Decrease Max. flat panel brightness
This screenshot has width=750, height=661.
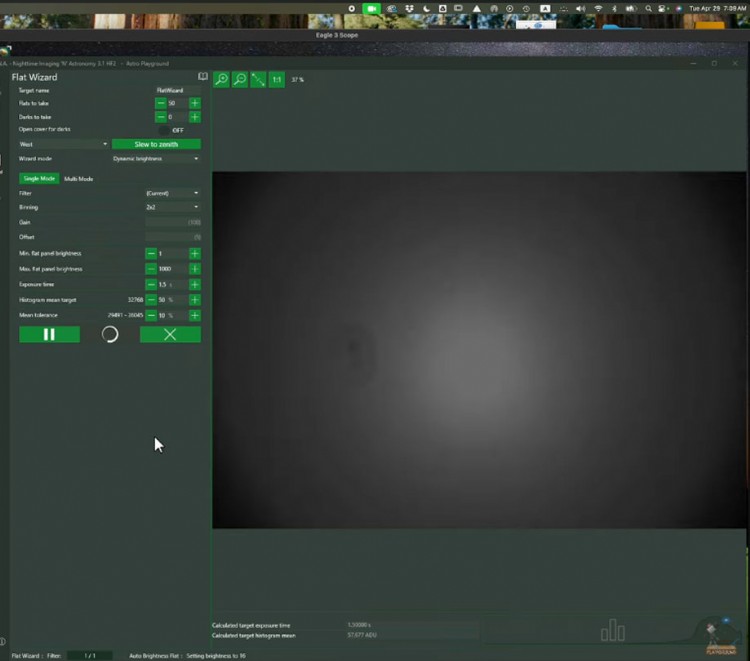point(151,269)
